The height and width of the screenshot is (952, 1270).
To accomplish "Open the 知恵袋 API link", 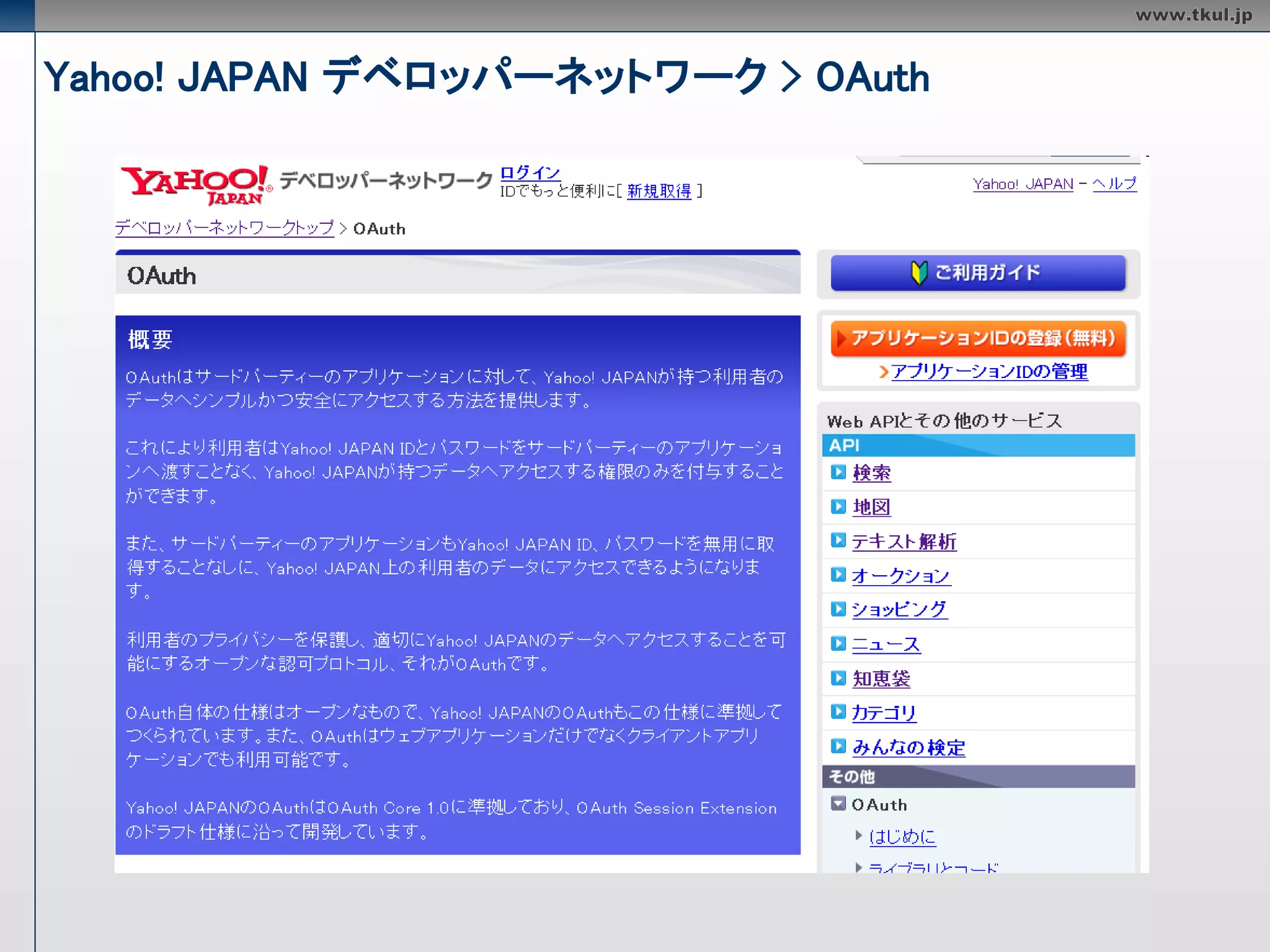I will 881,679.
